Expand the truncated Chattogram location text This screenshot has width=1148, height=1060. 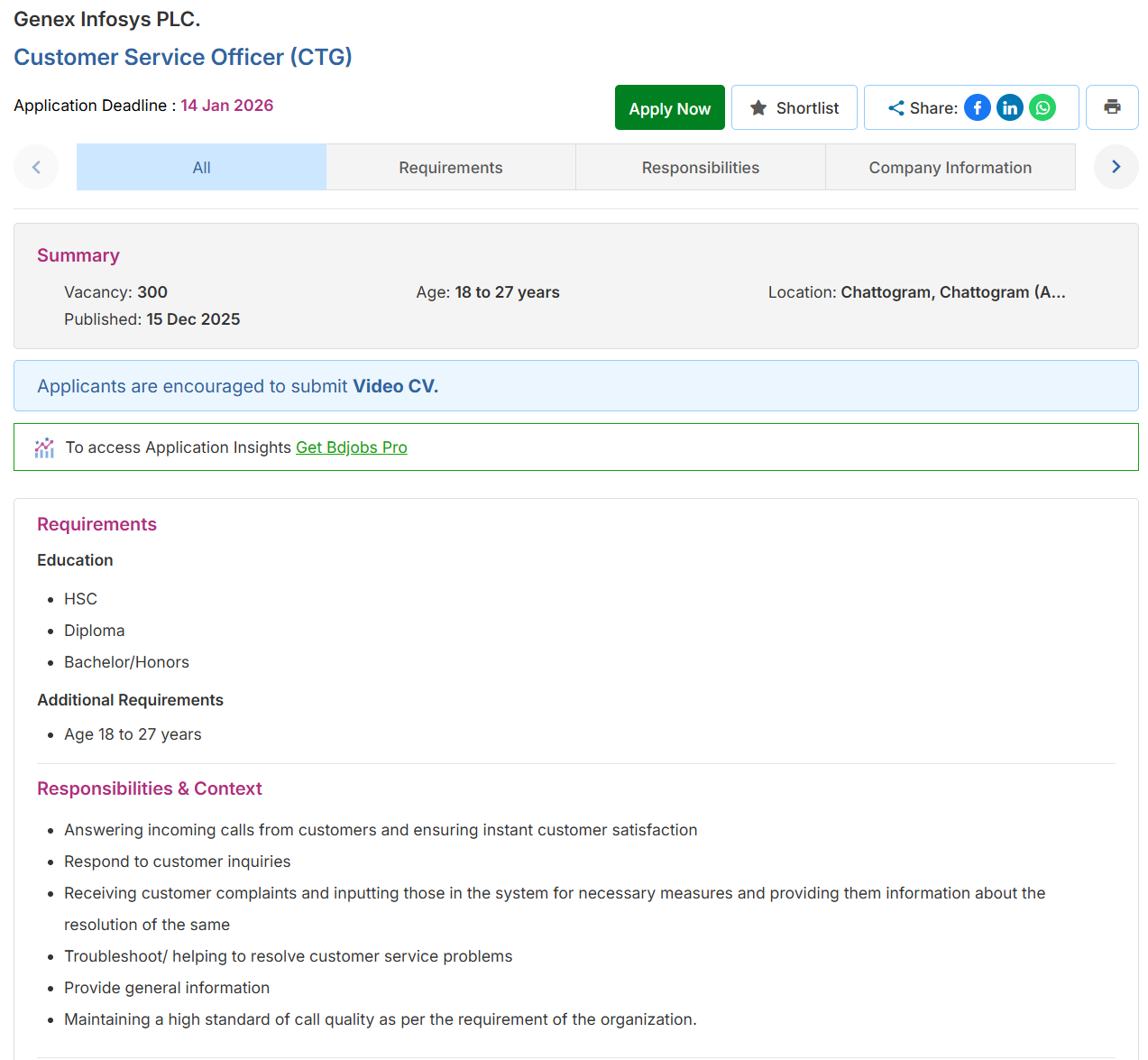tap(953, 291)
